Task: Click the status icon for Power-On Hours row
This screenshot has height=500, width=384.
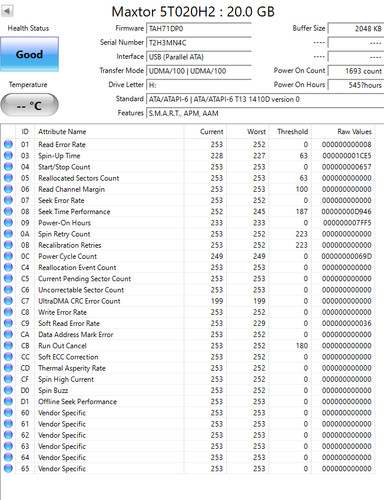Action: (x=8, y=222)
